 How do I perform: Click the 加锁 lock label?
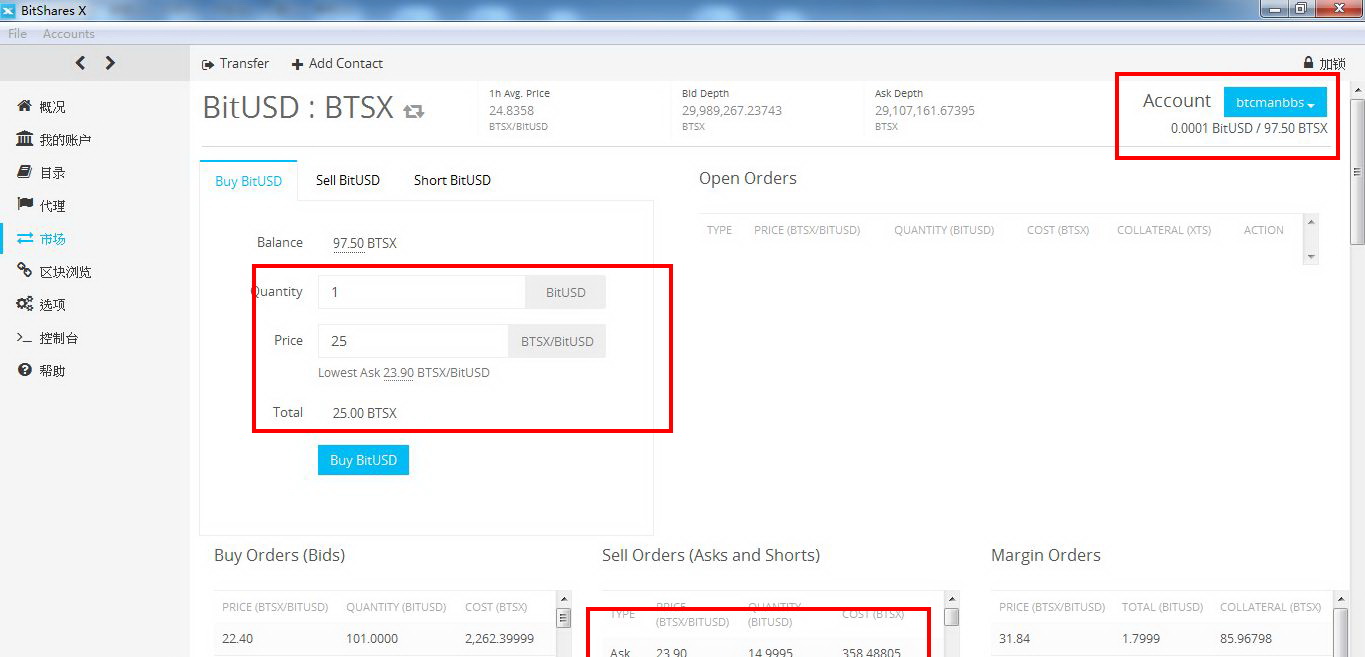coord(1332,64)
